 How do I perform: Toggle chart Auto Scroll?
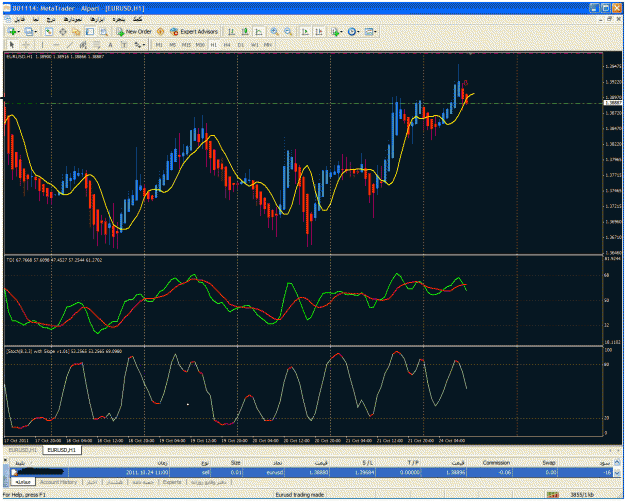tap(305, 31)
